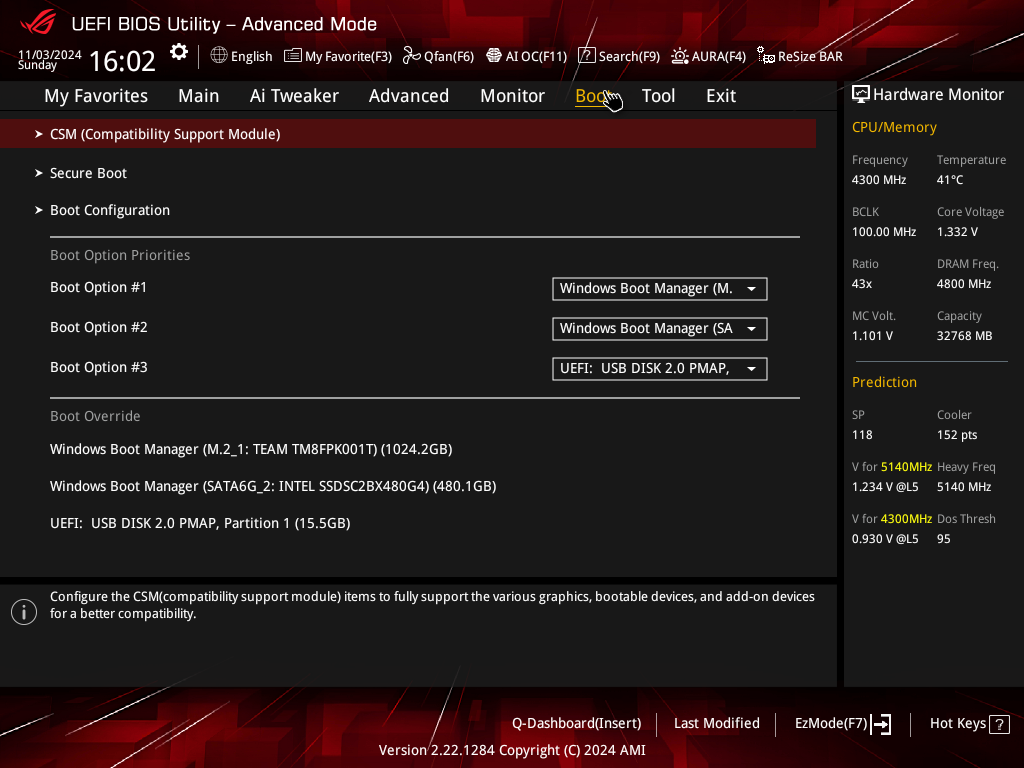Viewport: 1024px width, 768px height.
Task: Click the 0.930 V @L5 value
Action: pos(885,539)
